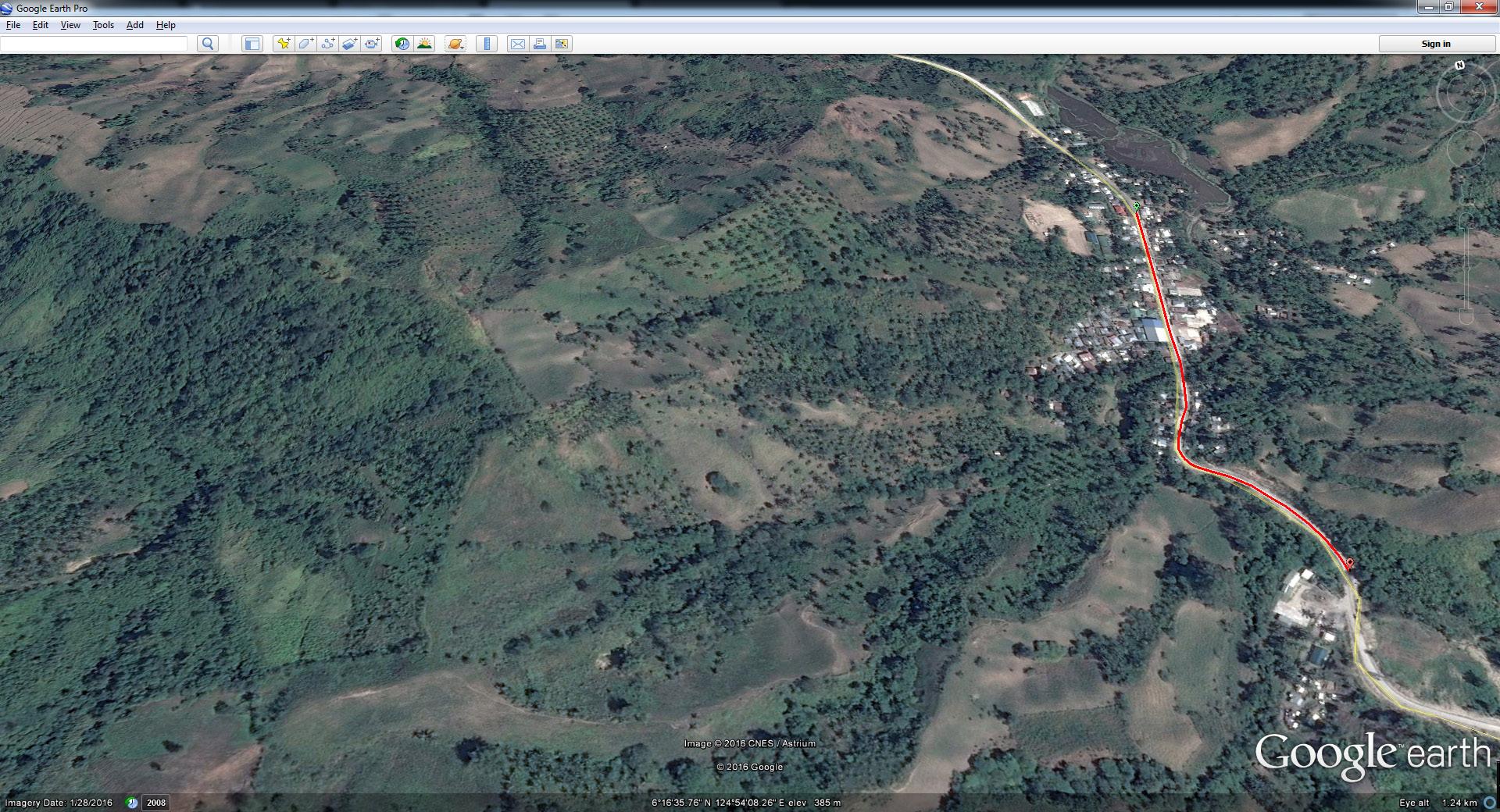Click the streaming indicator ring at bottom-right
This screenshot has width=1500, height=812.
(1489, 803)
